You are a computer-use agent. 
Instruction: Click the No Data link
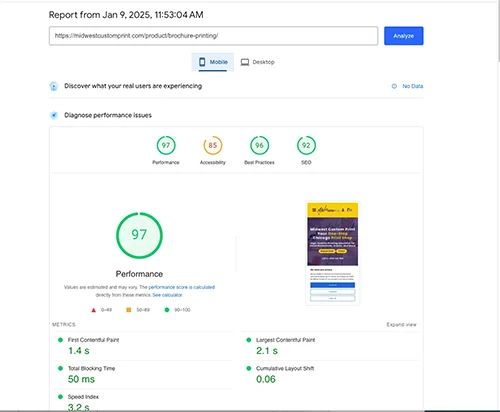pos(413,86)
